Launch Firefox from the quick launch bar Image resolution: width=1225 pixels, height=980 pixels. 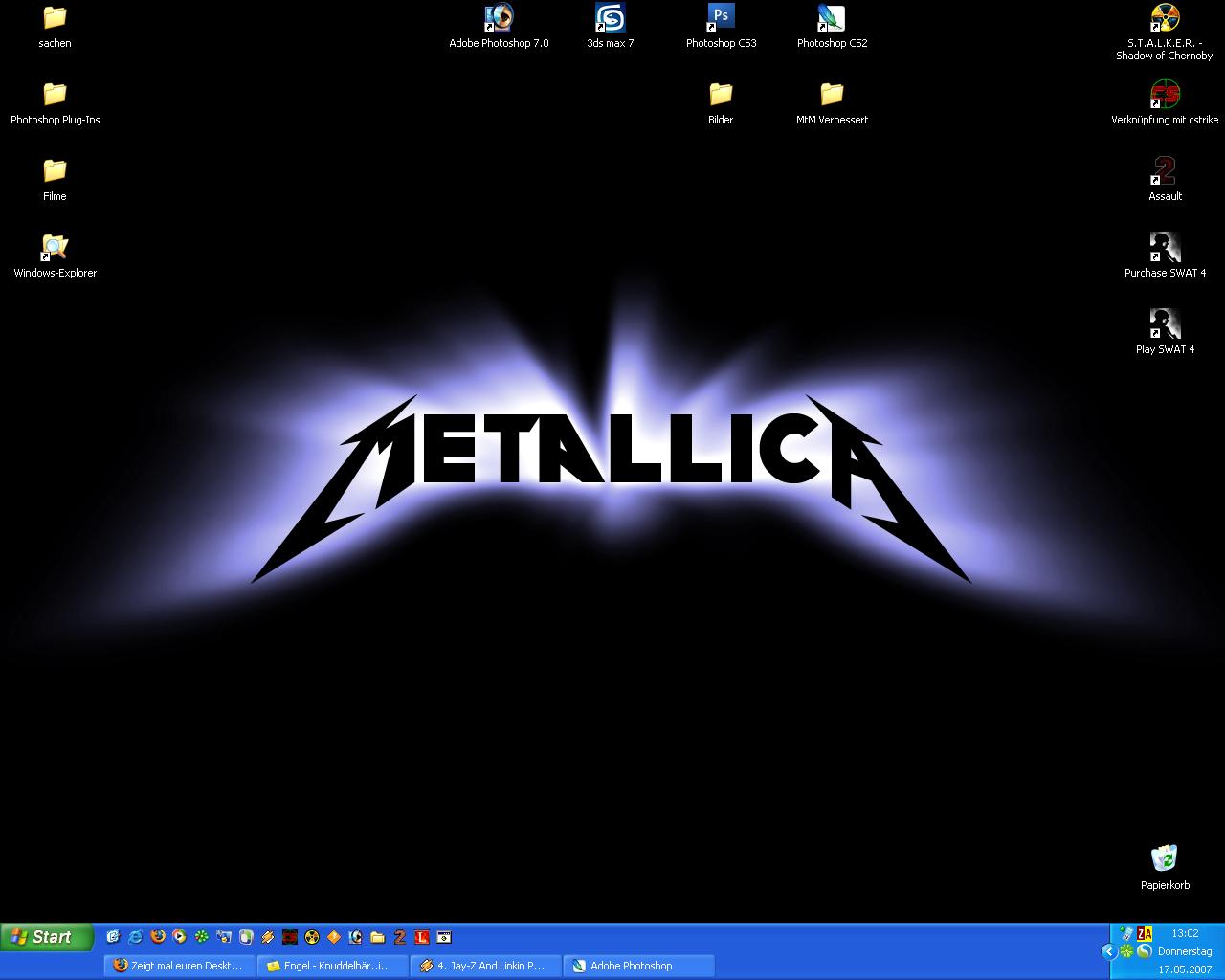click(158, 937)
